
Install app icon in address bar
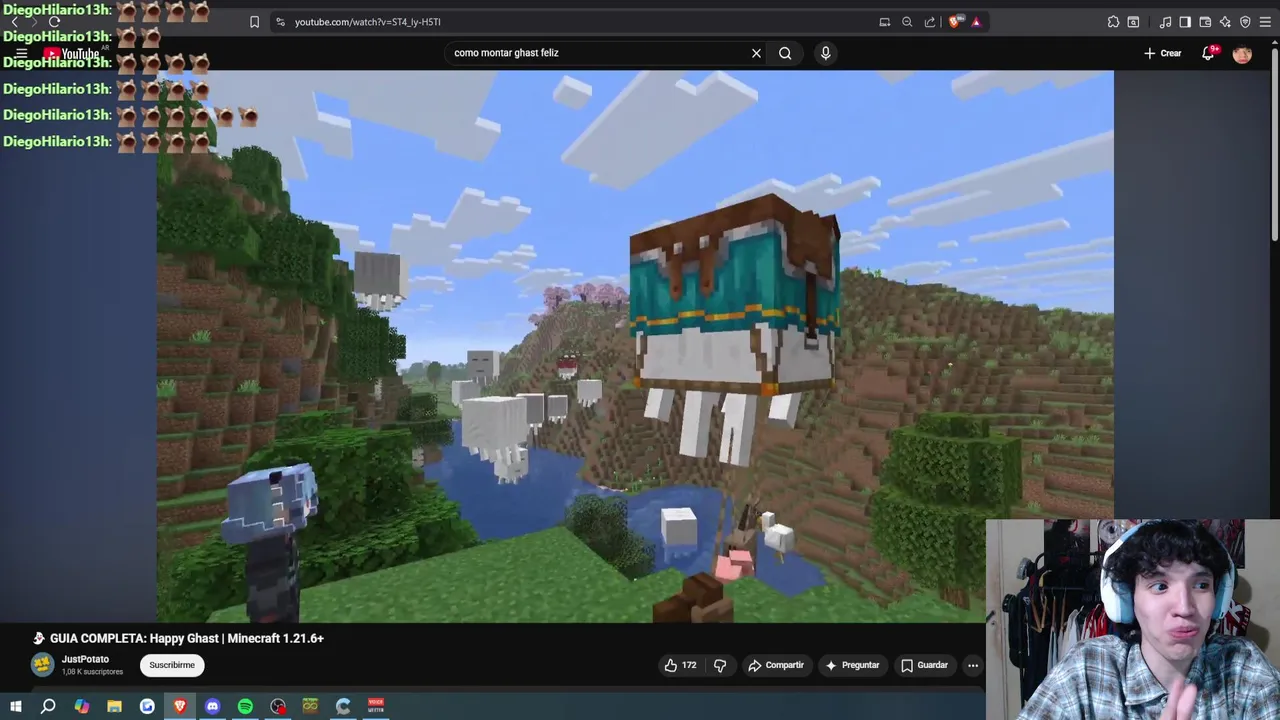click(x=885, y=22)
